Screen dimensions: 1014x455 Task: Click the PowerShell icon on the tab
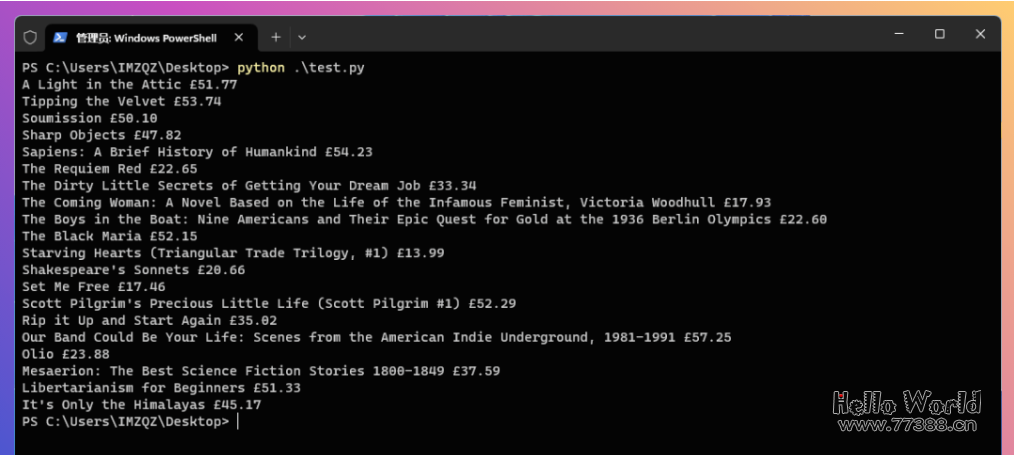pos(60,37)
